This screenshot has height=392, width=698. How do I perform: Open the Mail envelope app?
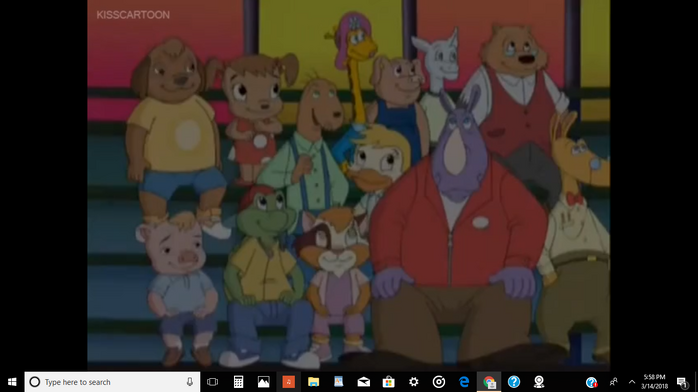(364, 382)
